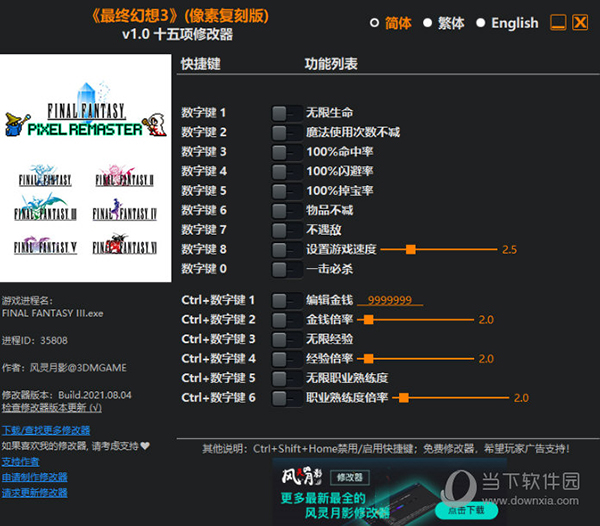Enable 魔法使用次数不减 switch
This screenshot has height=526, width=600.
pyautogui.click(x=287, y=133)
